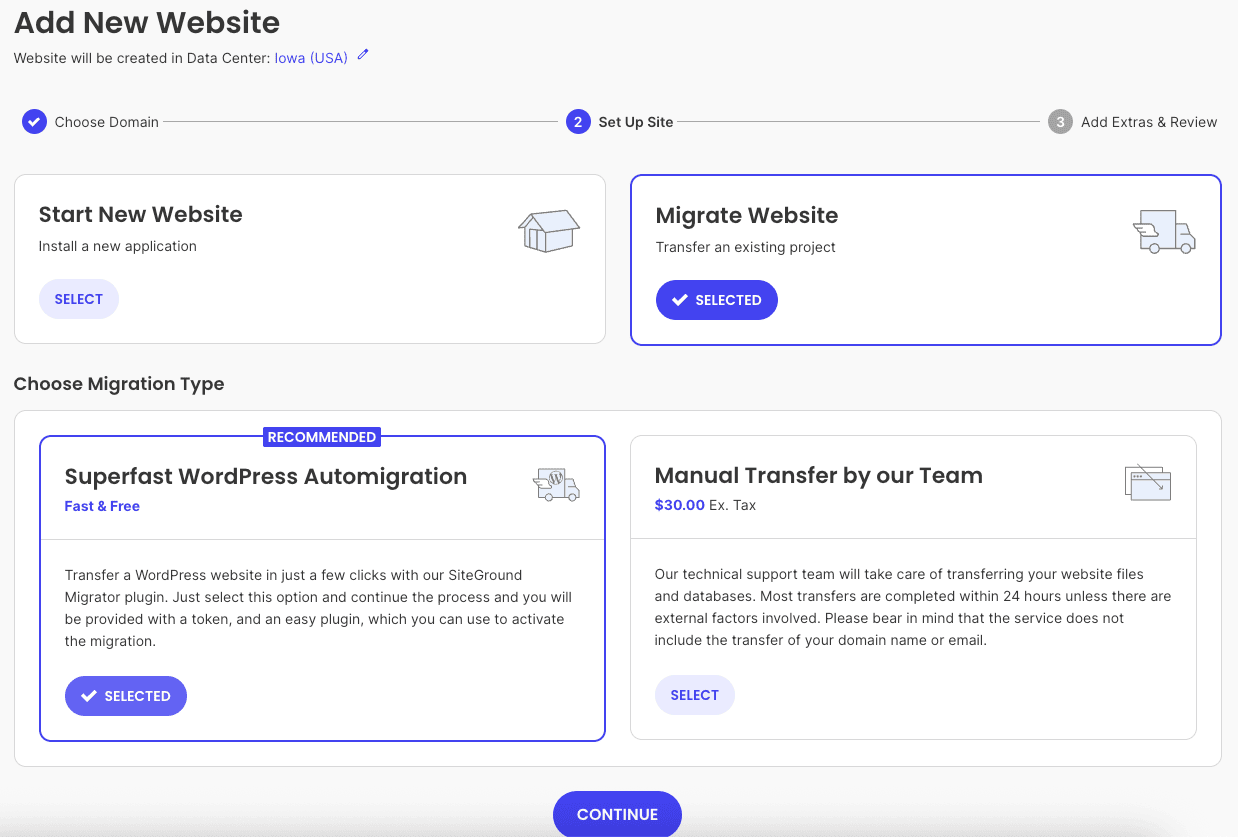
Task: Click the Set Up Site step
Action: [636, 122]
